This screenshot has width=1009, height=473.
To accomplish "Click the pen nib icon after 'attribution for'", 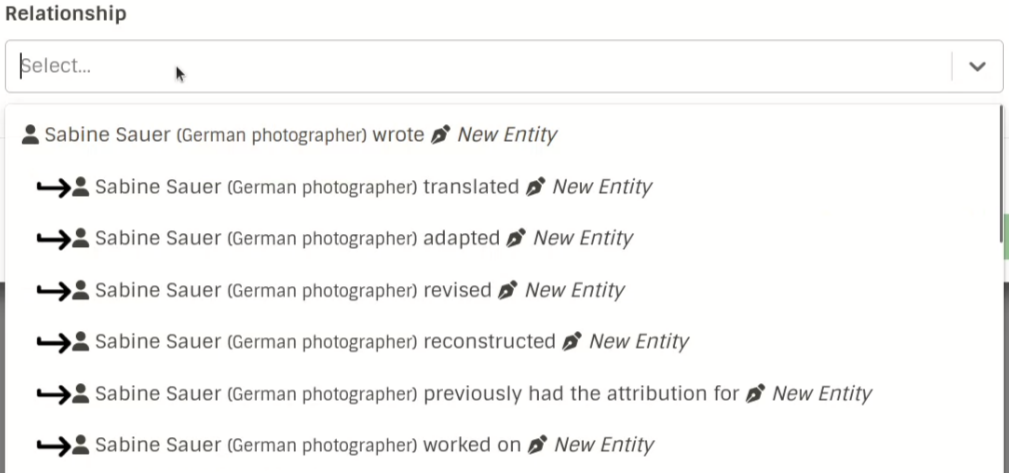I will (755, 393).
